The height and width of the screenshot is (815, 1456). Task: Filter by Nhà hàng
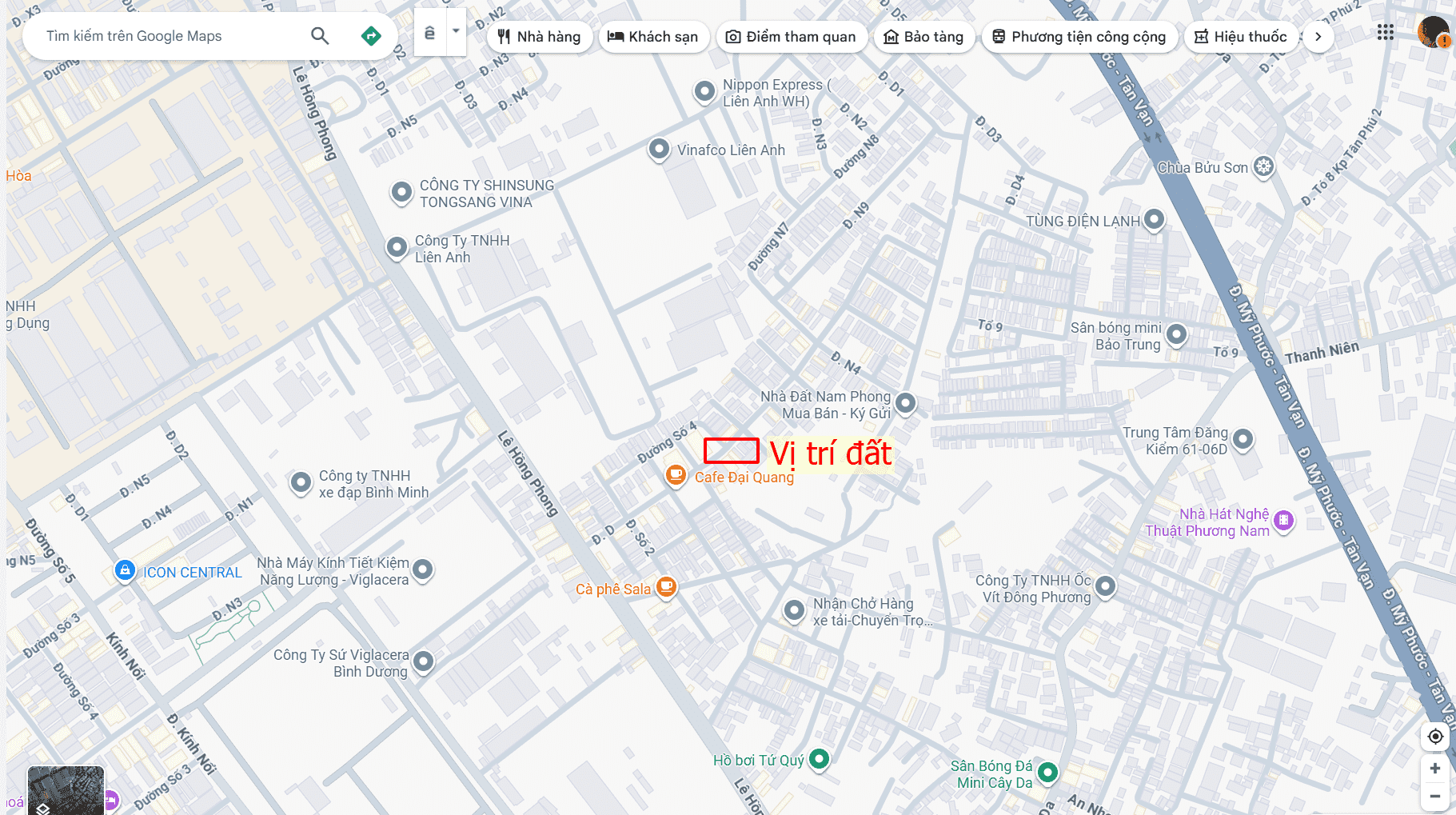[x=540, y=37]
